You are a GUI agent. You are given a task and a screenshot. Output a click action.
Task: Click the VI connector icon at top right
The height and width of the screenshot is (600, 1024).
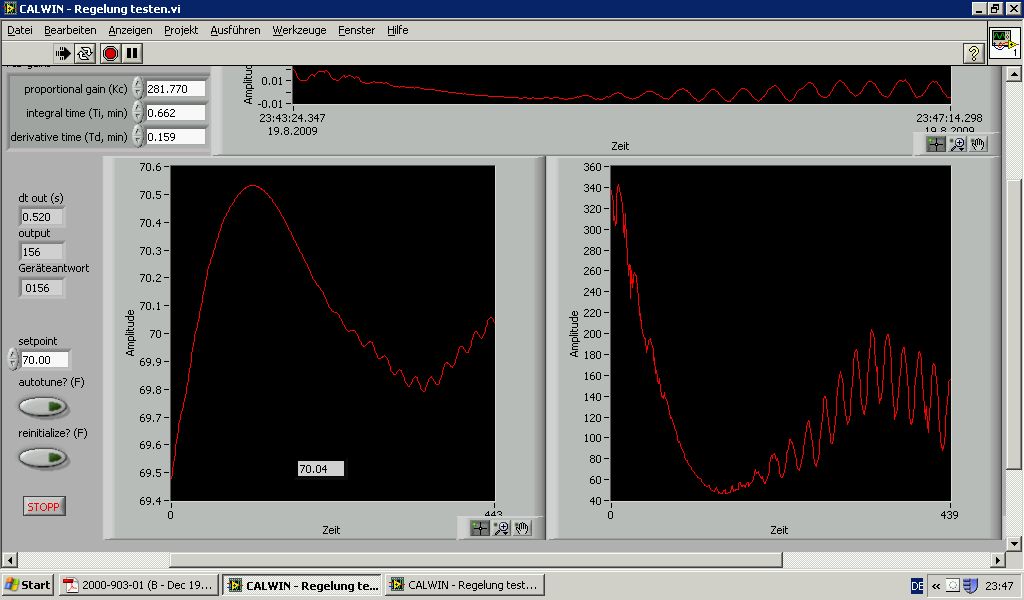click(x=1004, y=45)
